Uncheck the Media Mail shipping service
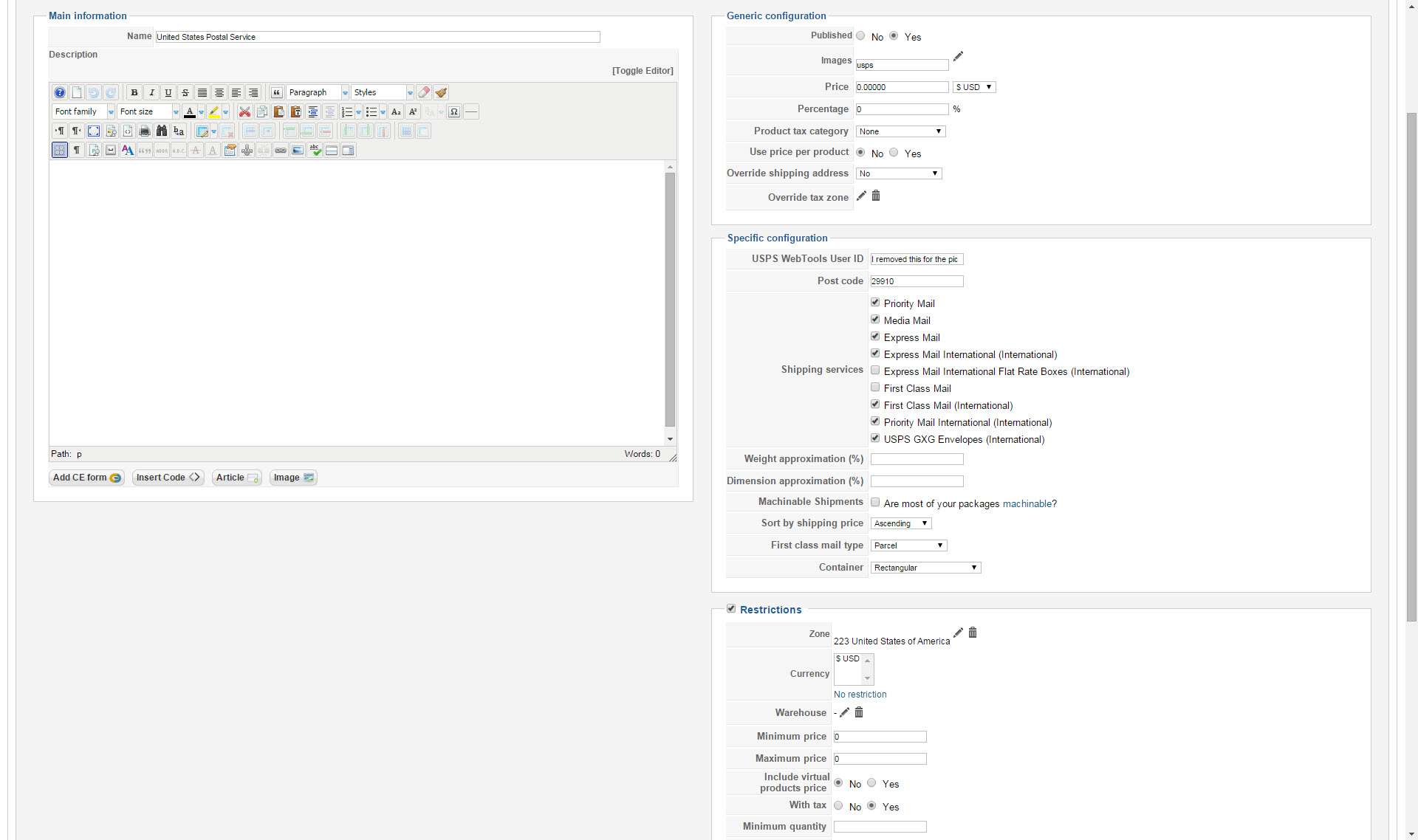The height and width of the screenshot is (840, 1418). point(875,320)
